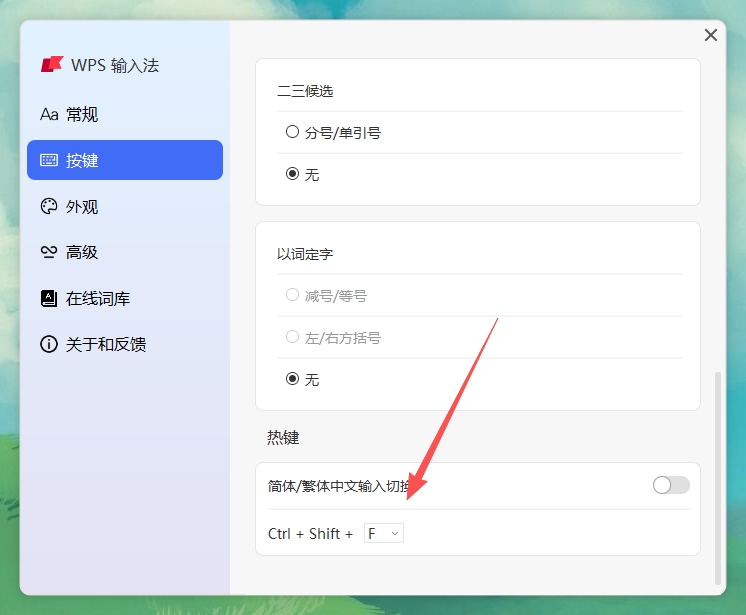Viewport: 746px width, 615px height.
Task: Click the settings page vertical scrollbar
Action: tap(718, 478)
